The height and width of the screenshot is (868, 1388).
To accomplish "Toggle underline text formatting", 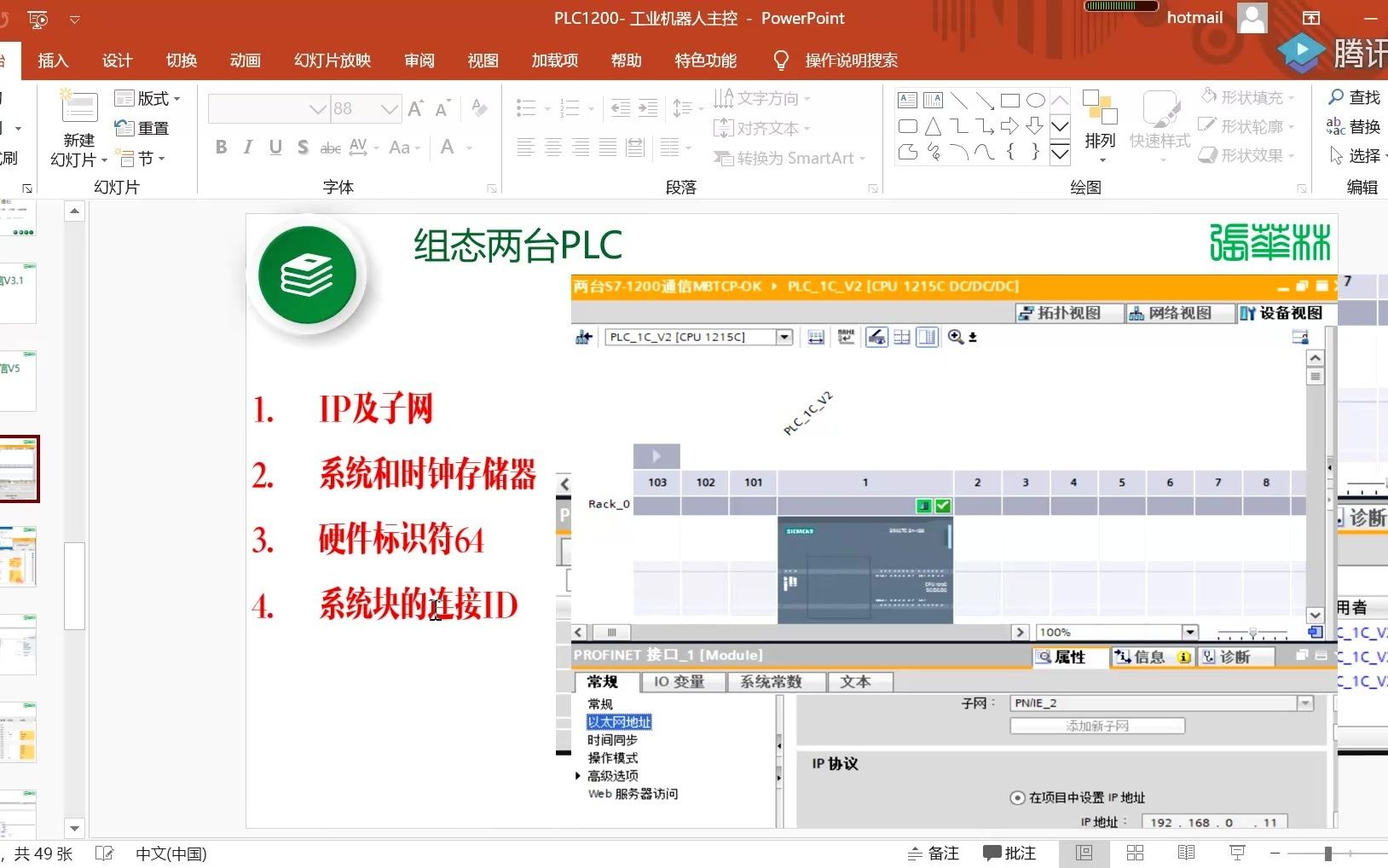I will (275, 148).
